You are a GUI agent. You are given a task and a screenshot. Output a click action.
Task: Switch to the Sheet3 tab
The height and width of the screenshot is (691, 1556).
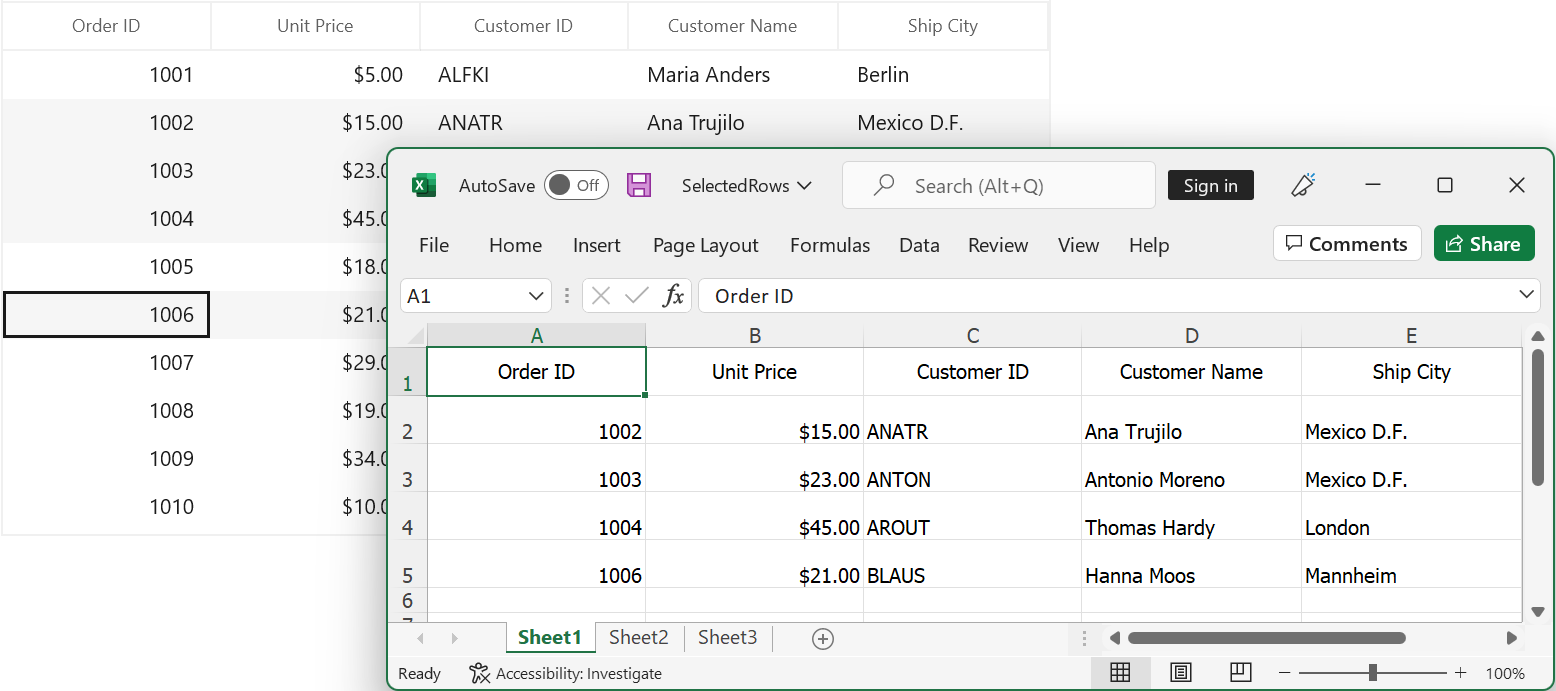click(x=728, y=637)
